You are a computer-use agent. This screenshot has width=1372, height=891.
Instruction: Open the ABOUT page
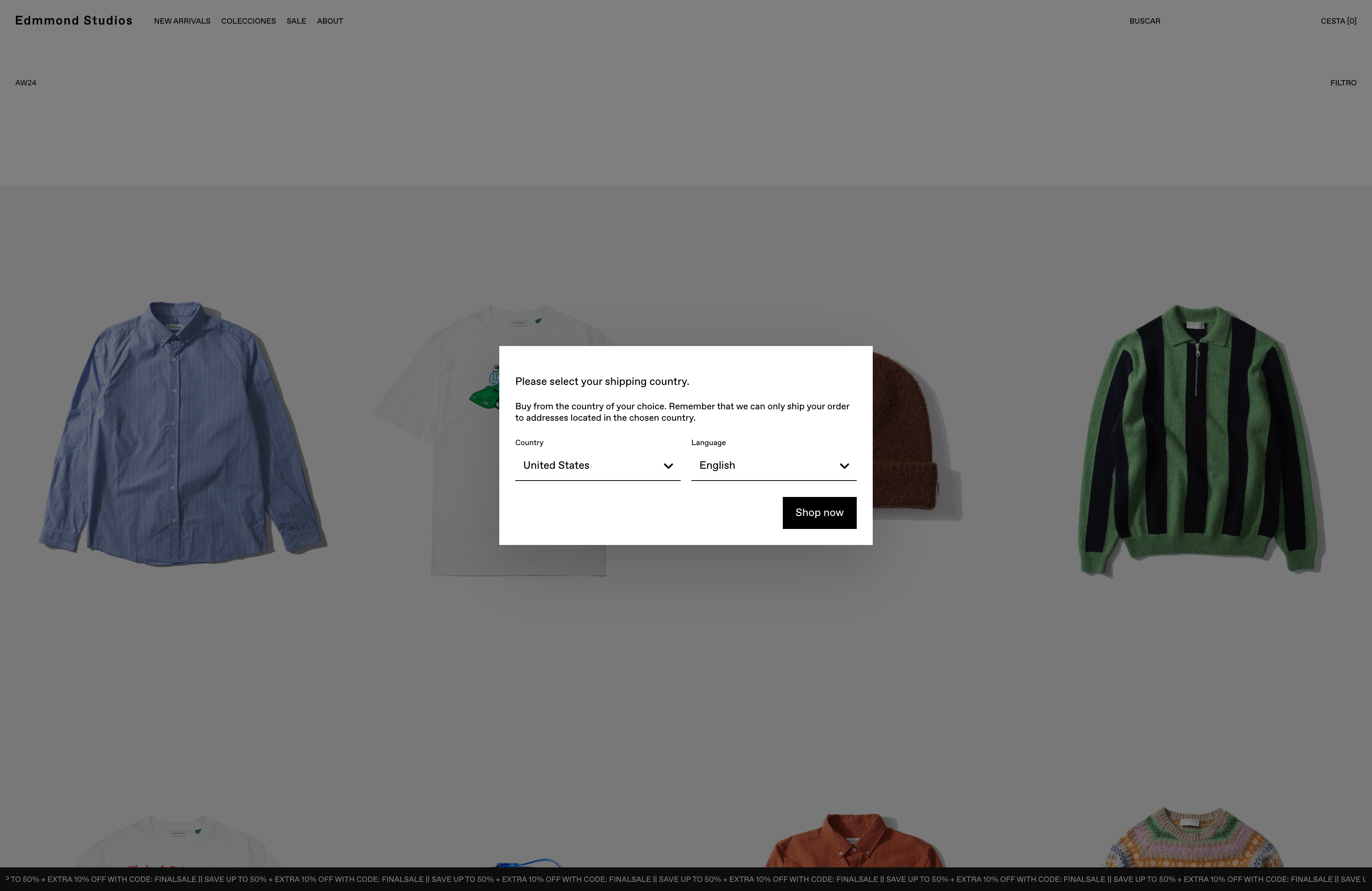(x=330, y=21)
